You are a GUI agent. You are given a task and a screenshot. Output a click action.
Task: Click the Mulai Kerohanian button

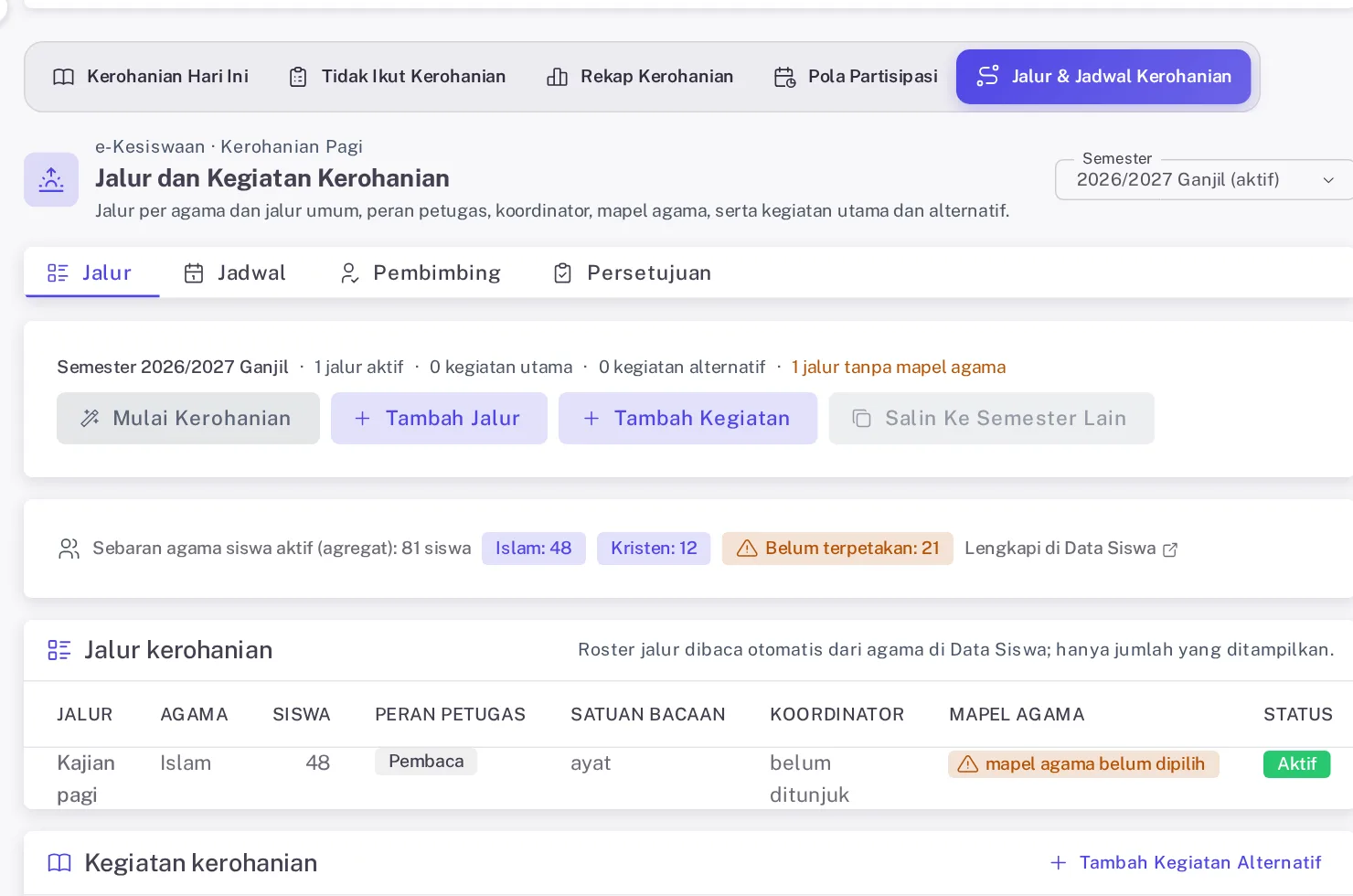click(x=188, y=419)
